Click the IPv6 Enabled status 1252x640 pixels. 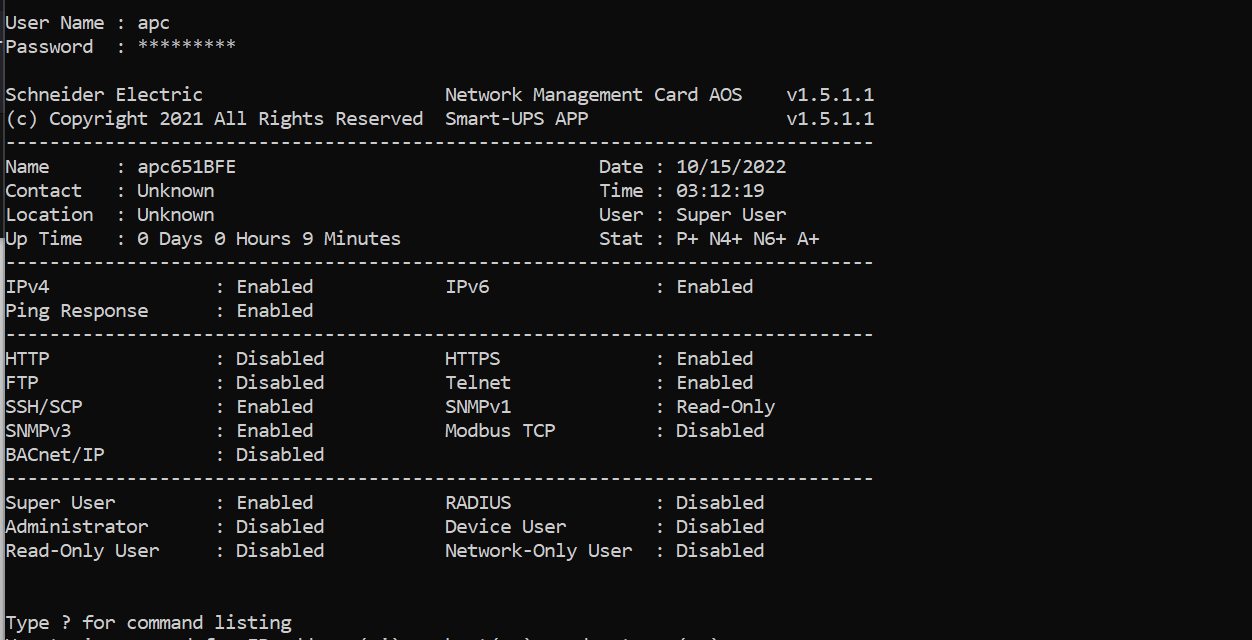tap(714, 287)
